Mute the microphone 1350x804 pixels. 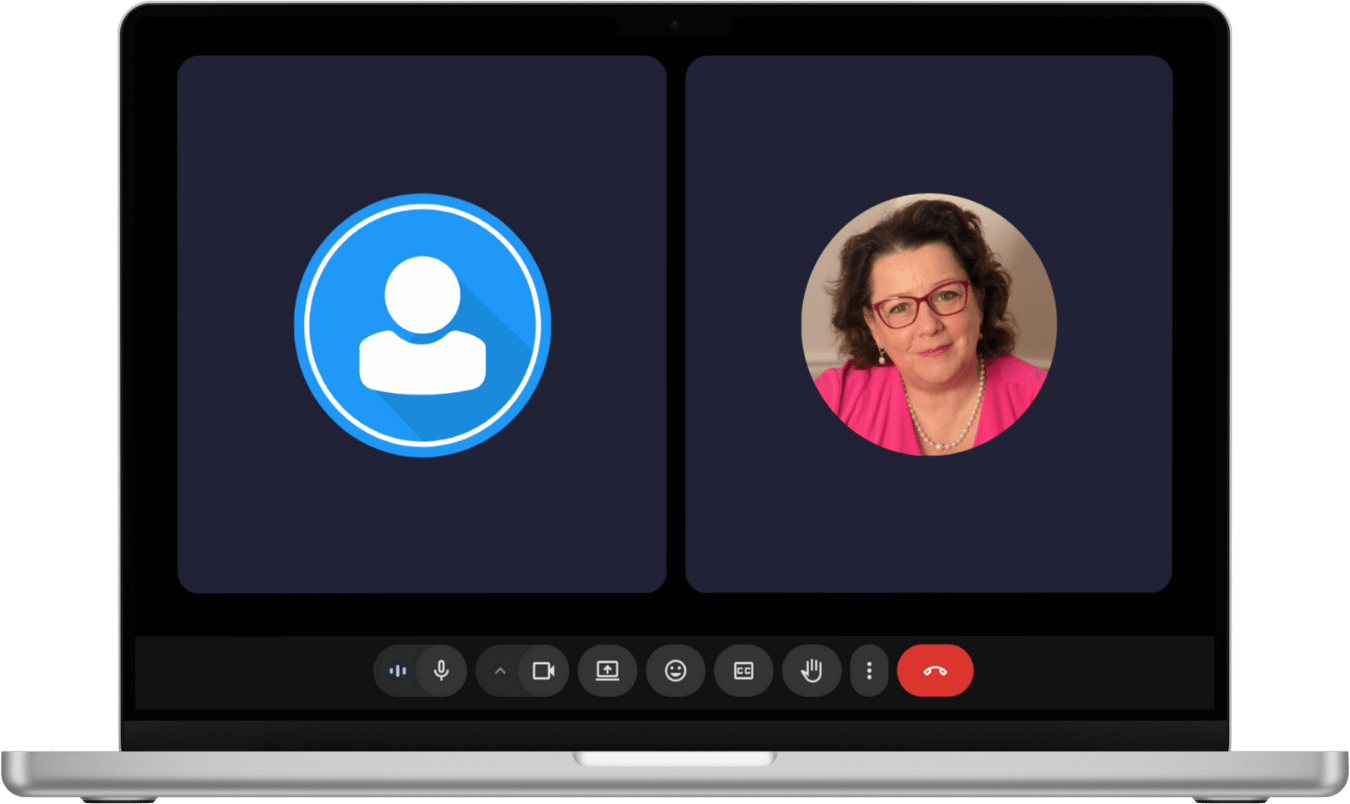[441, 671]
